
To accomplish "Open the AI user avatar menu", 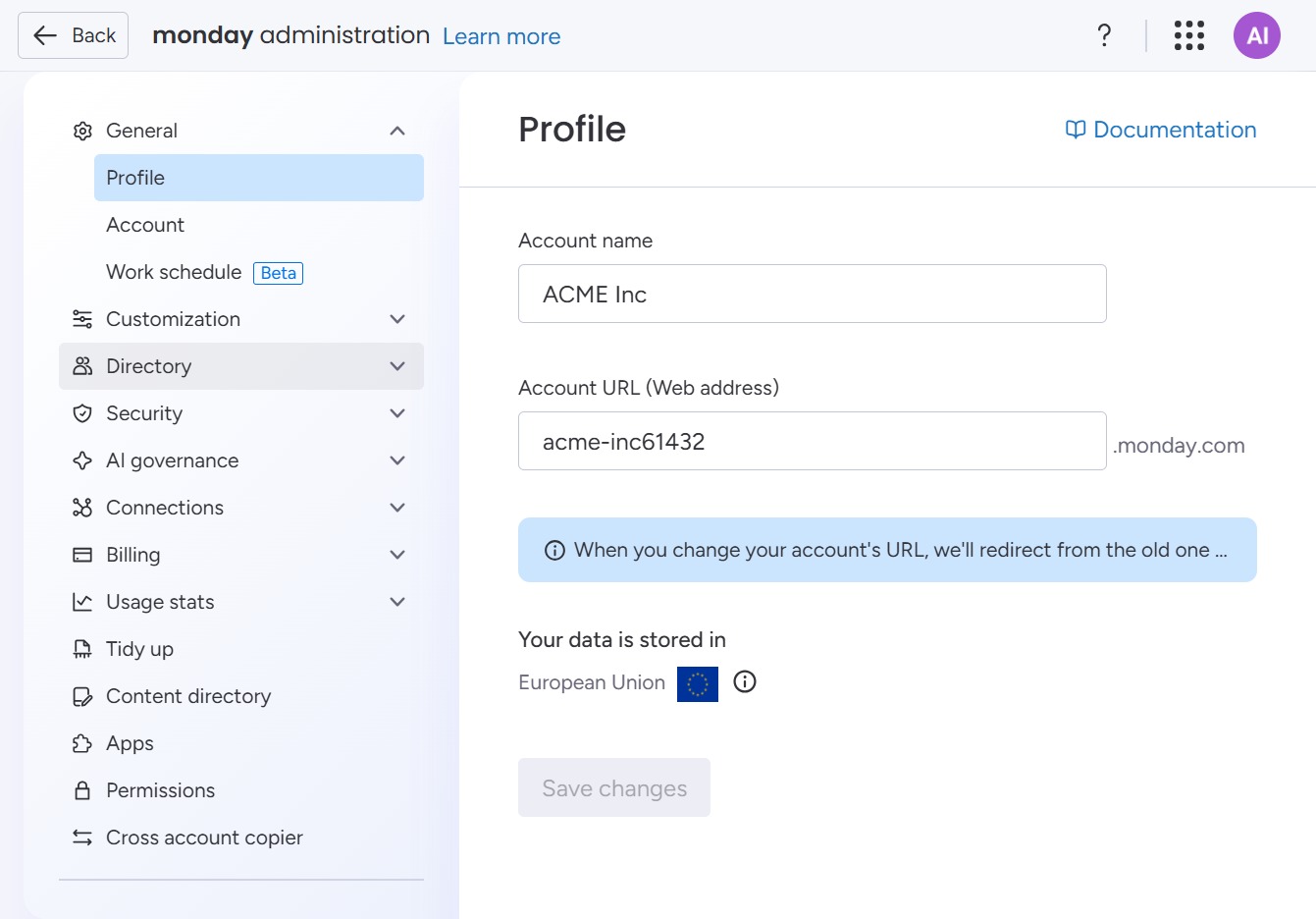I will click(x=1257, y=35).
